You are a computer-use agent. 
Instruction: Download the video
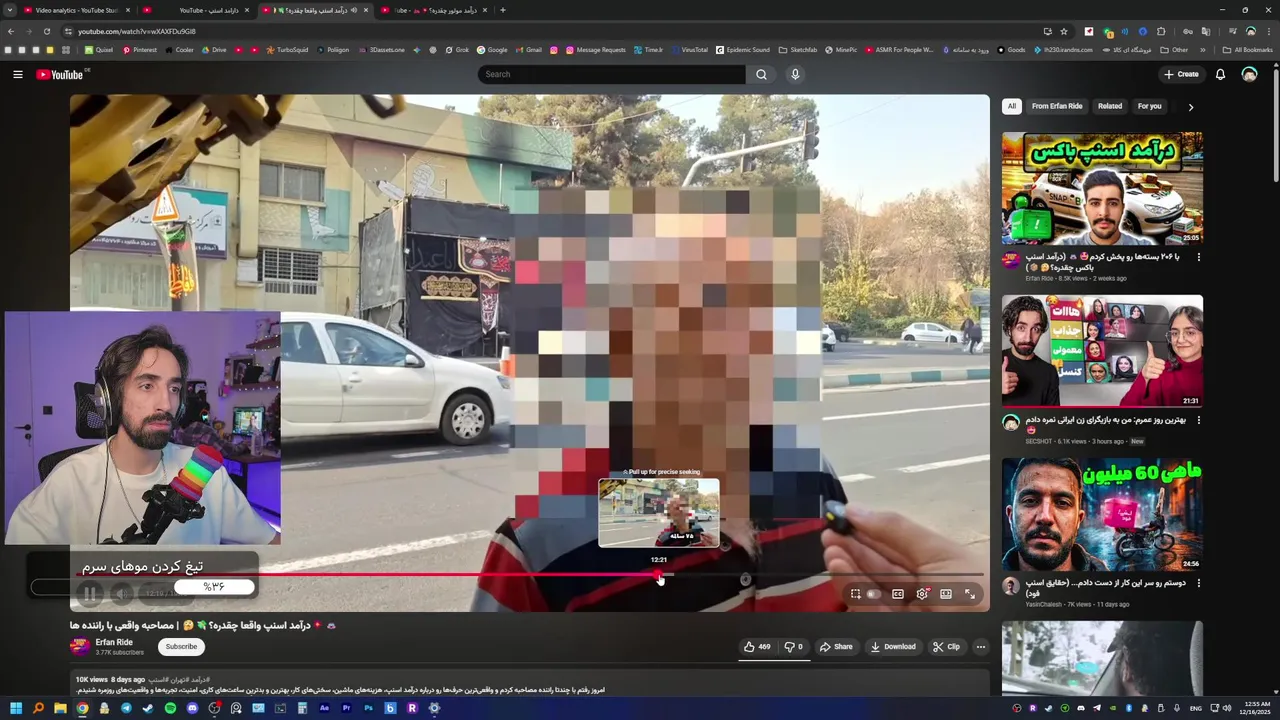(x=893, y=647)
